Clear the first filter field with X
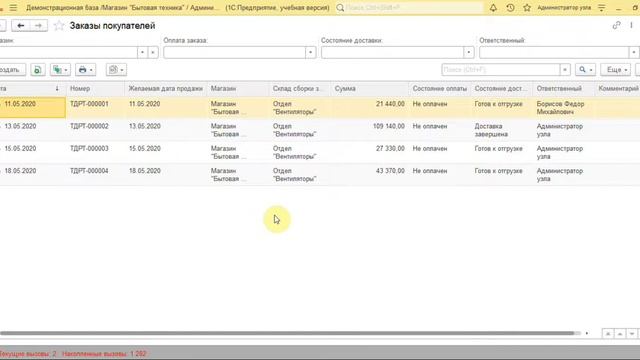The height and width of the screenshot is (360, 640). tap(153, 53)
